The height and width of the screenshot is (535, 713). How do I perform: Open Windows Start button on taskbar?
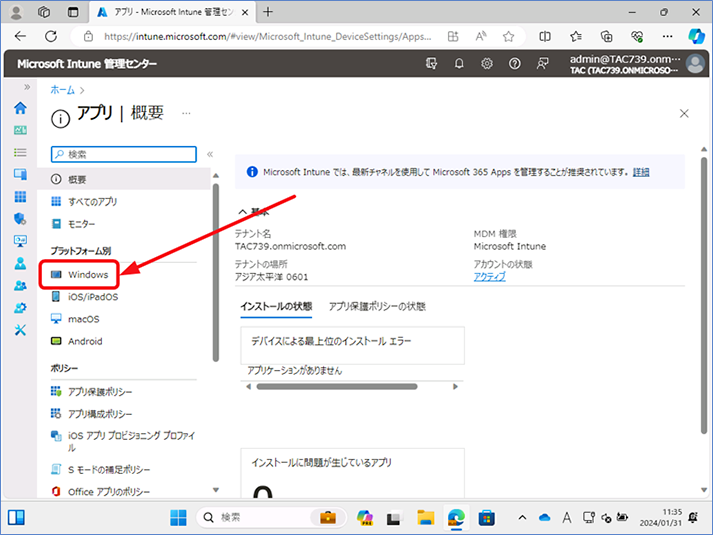coord(178,518)
